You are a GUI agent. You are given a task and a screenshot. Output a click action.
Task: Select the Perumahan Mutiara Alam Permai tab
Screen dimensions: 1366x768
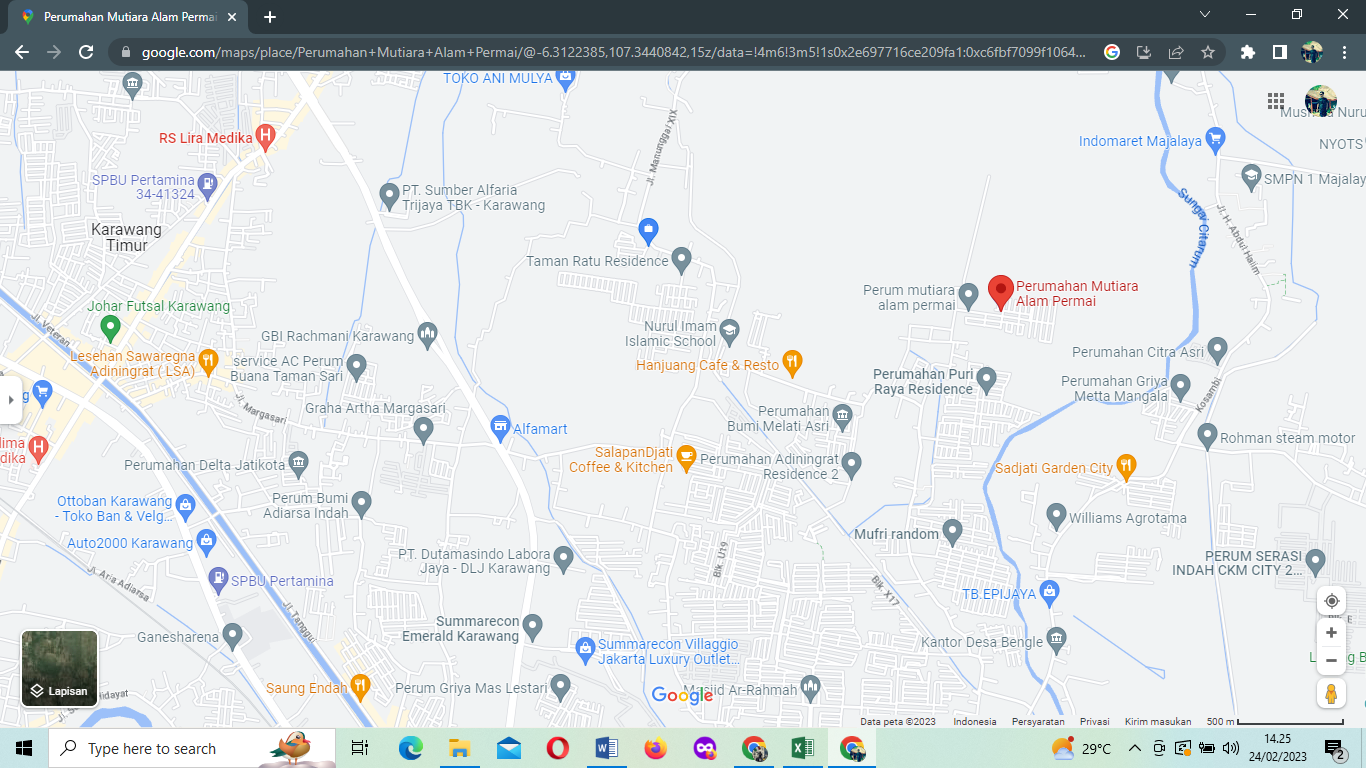tap(130, 17)
